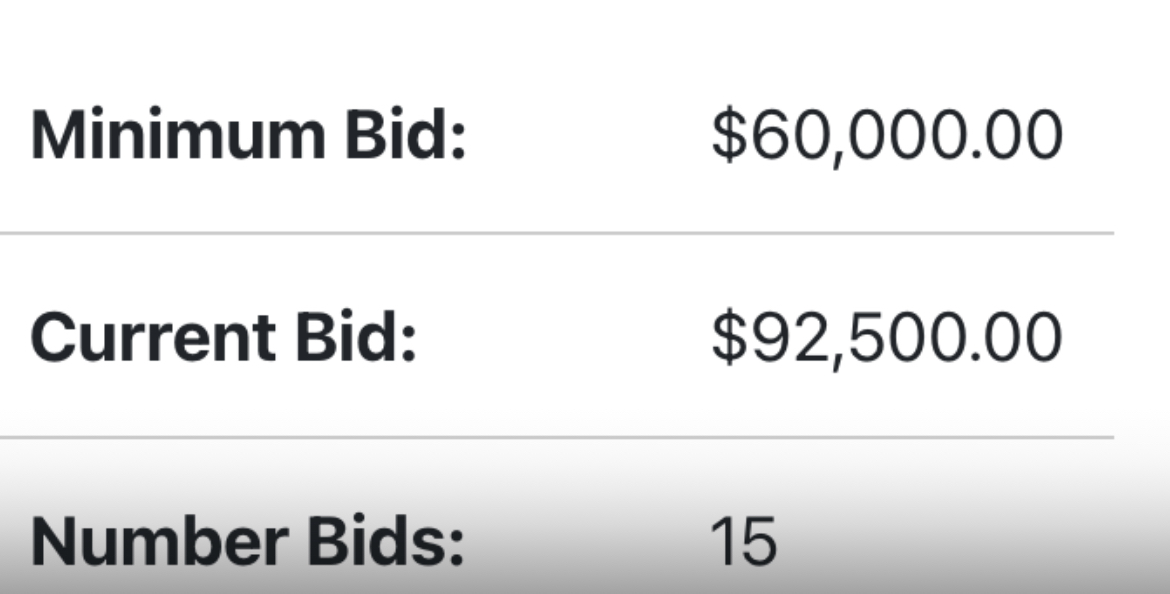Viewport: 1170px width, 594px height.
Task: Select the $92,500.00 current bid value
Action: tap(887, 339)
